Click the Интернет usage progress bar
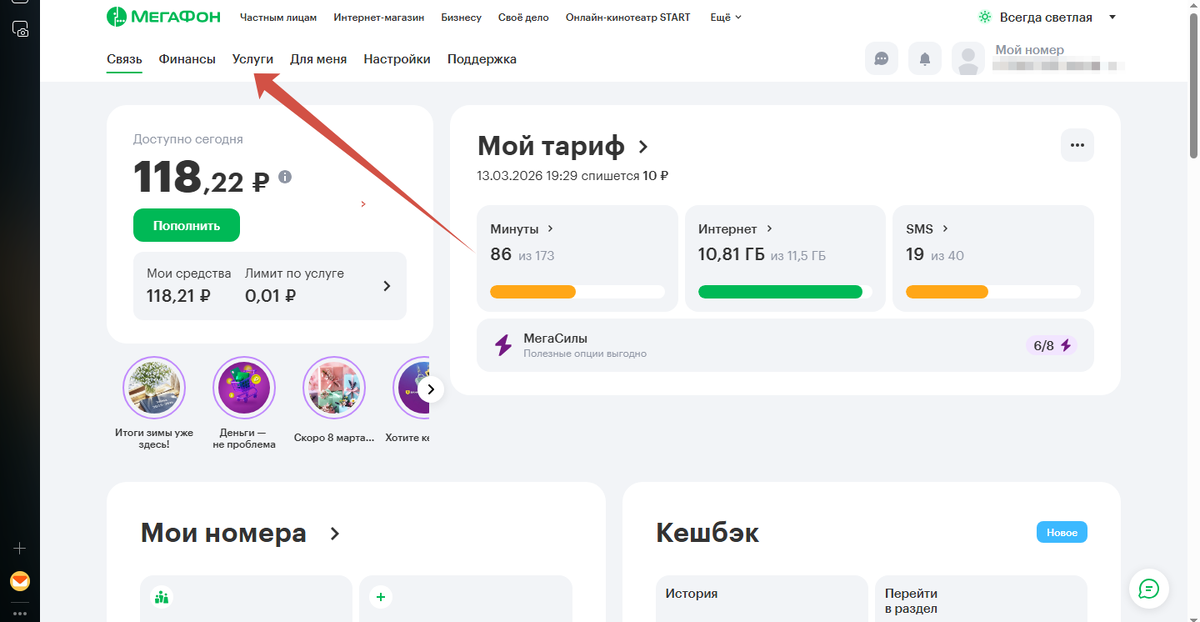 click(x=785, y=292)
